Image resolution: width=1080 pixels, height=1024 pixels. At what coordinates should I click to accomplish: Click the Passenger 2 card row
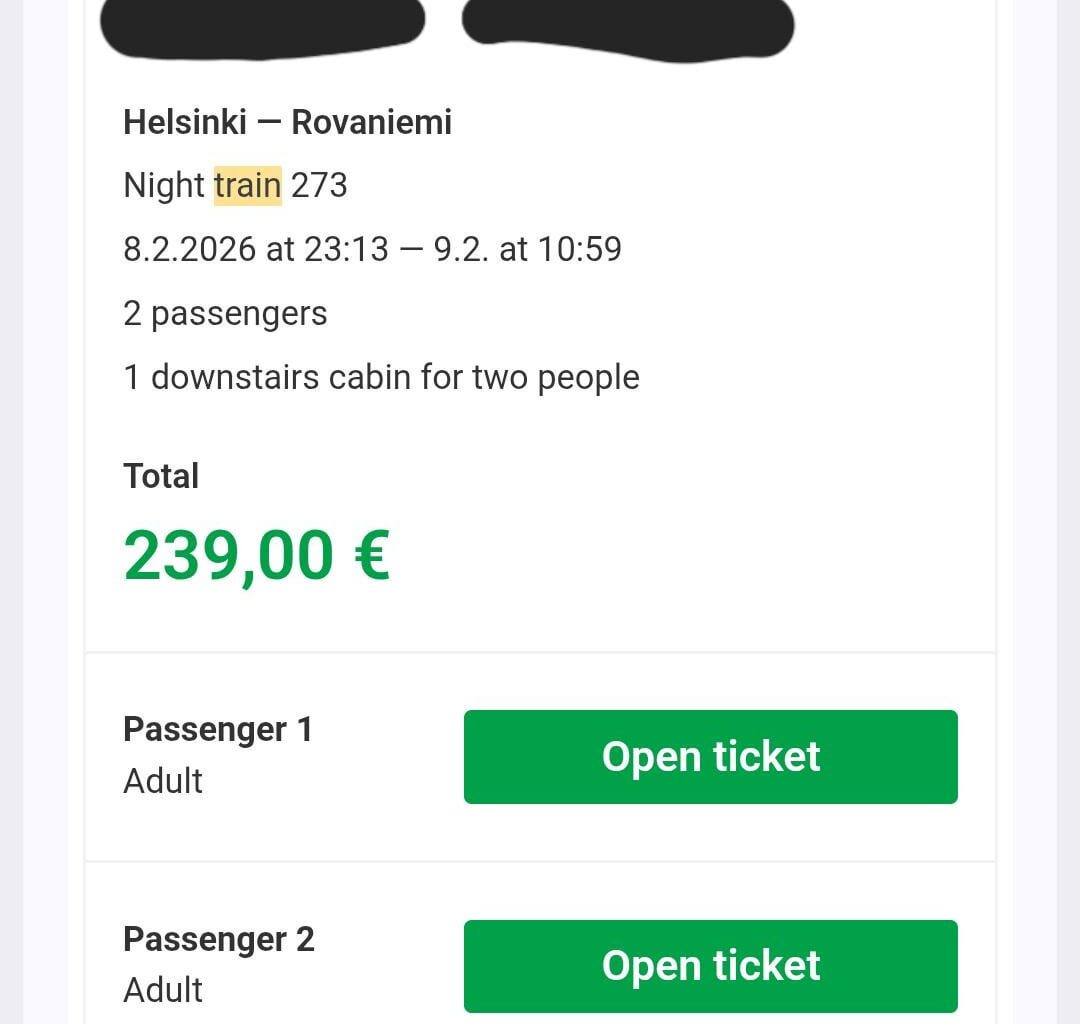click(540, 960)
